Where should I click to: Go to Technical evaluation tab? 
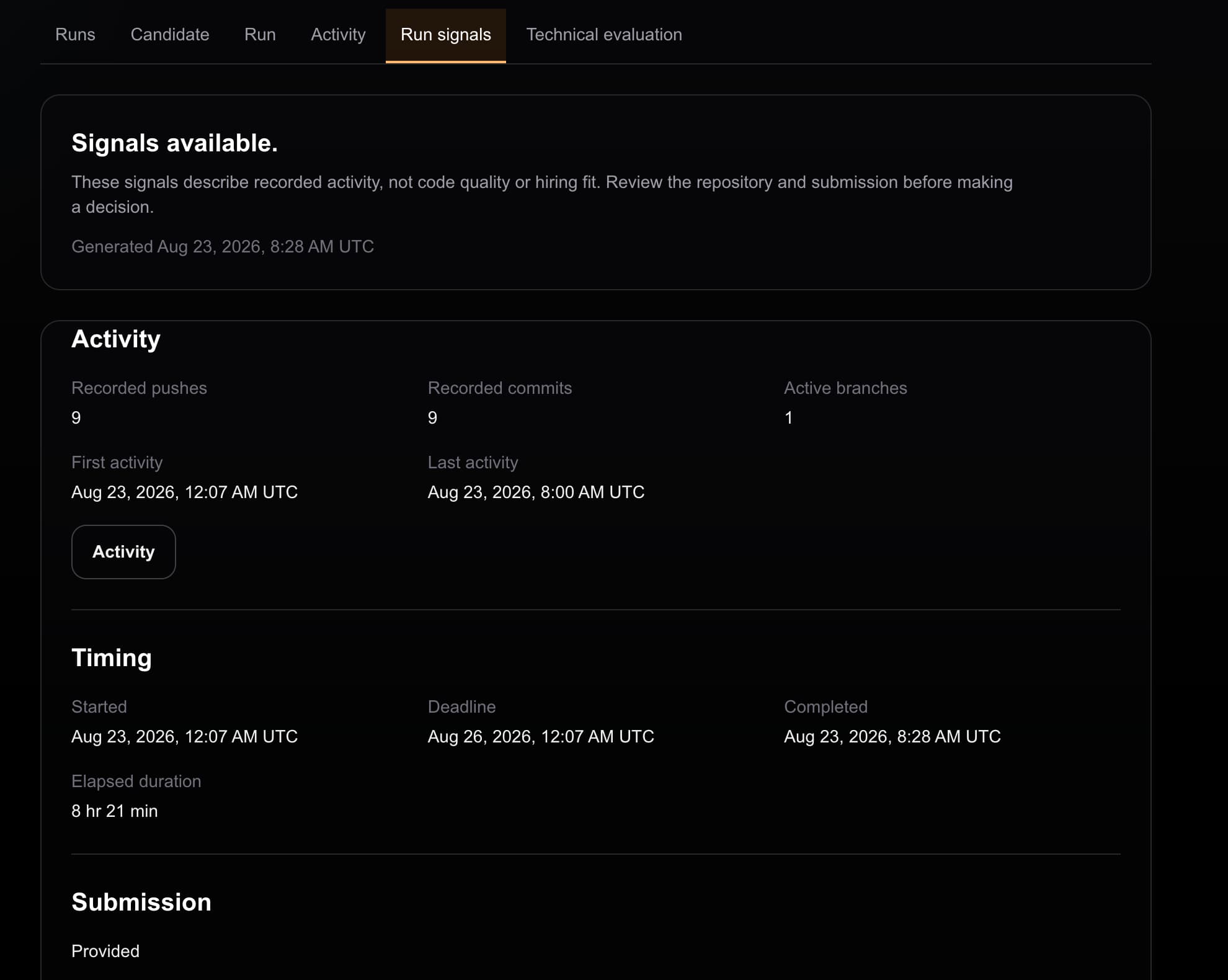(x=604, y=35)
